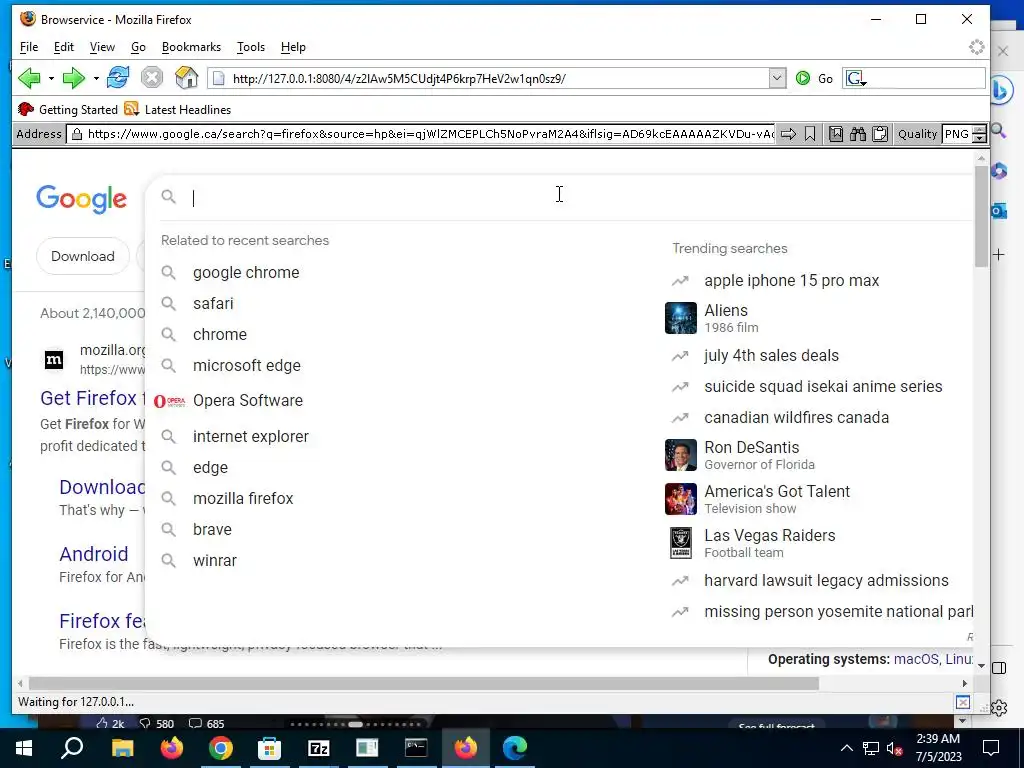This screenshot has height=768, width=1024.
Task: Select 'suicide squad isekai anime series' trend
Action: (823, 387)
